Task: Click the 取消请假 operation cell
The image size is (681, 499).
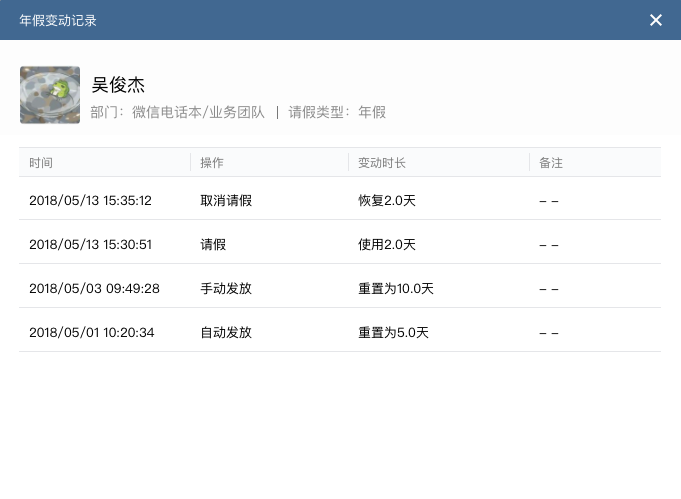Action: click(226, 201)
